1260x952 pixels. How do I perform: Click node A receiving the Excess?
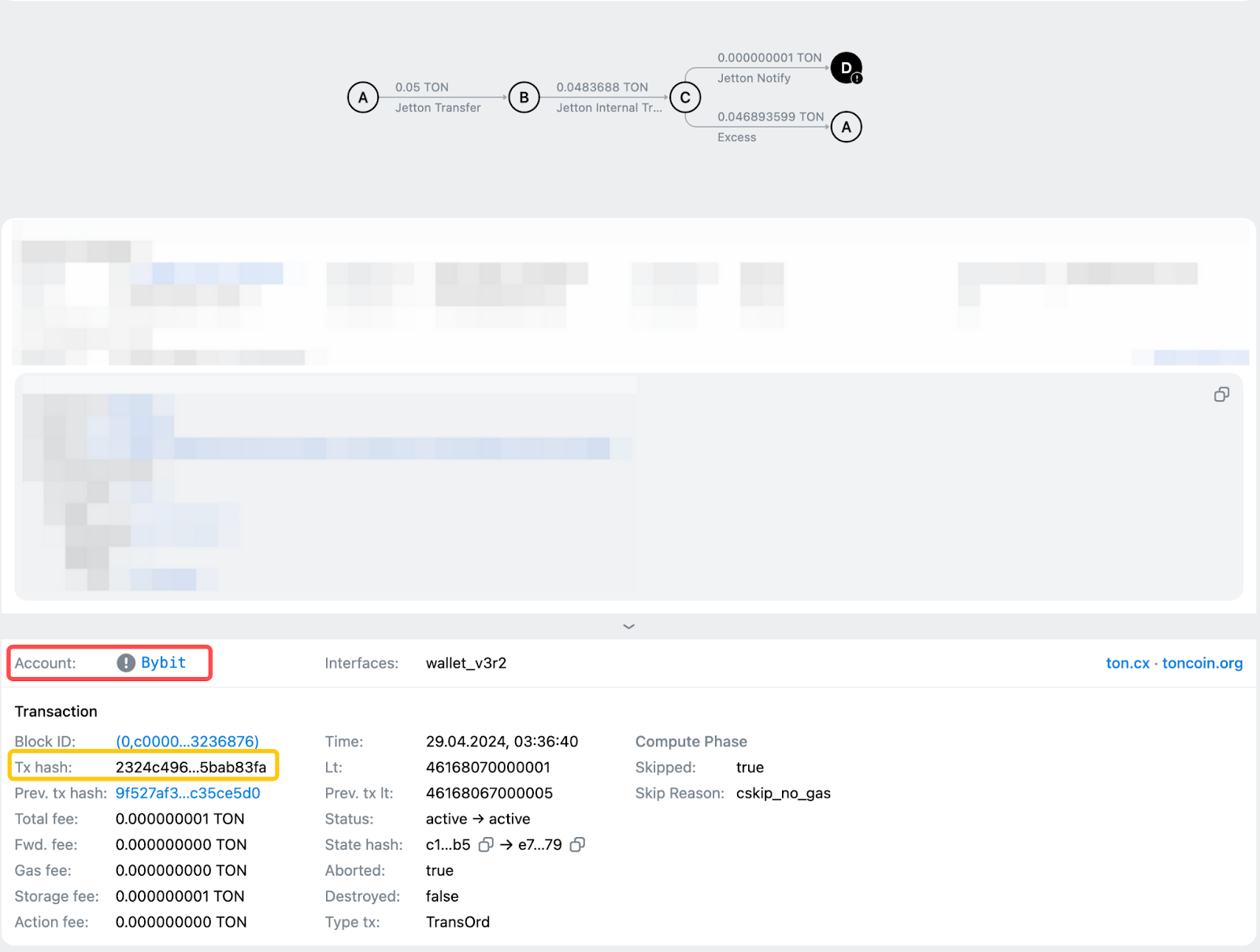tap(846, 127)
